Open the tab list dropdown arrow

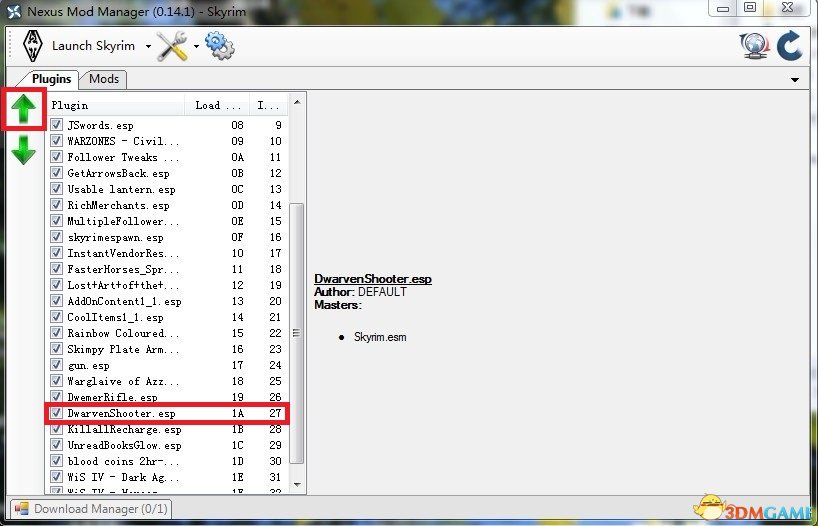coord(795,80)
